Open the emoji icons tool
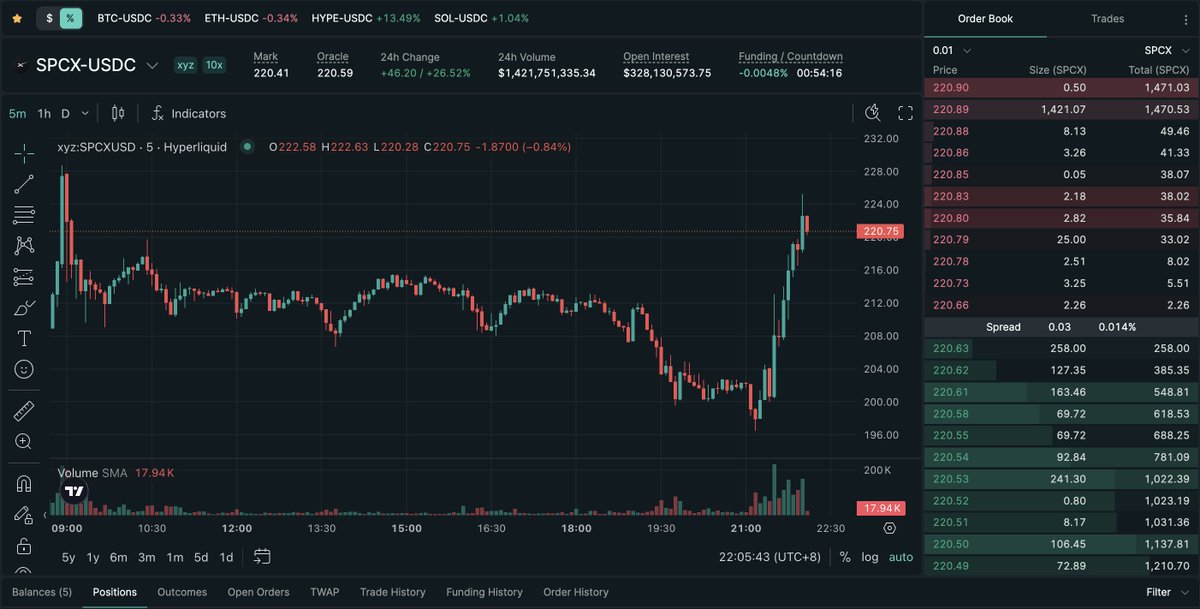1200x609 pixels. click(24, 370)
